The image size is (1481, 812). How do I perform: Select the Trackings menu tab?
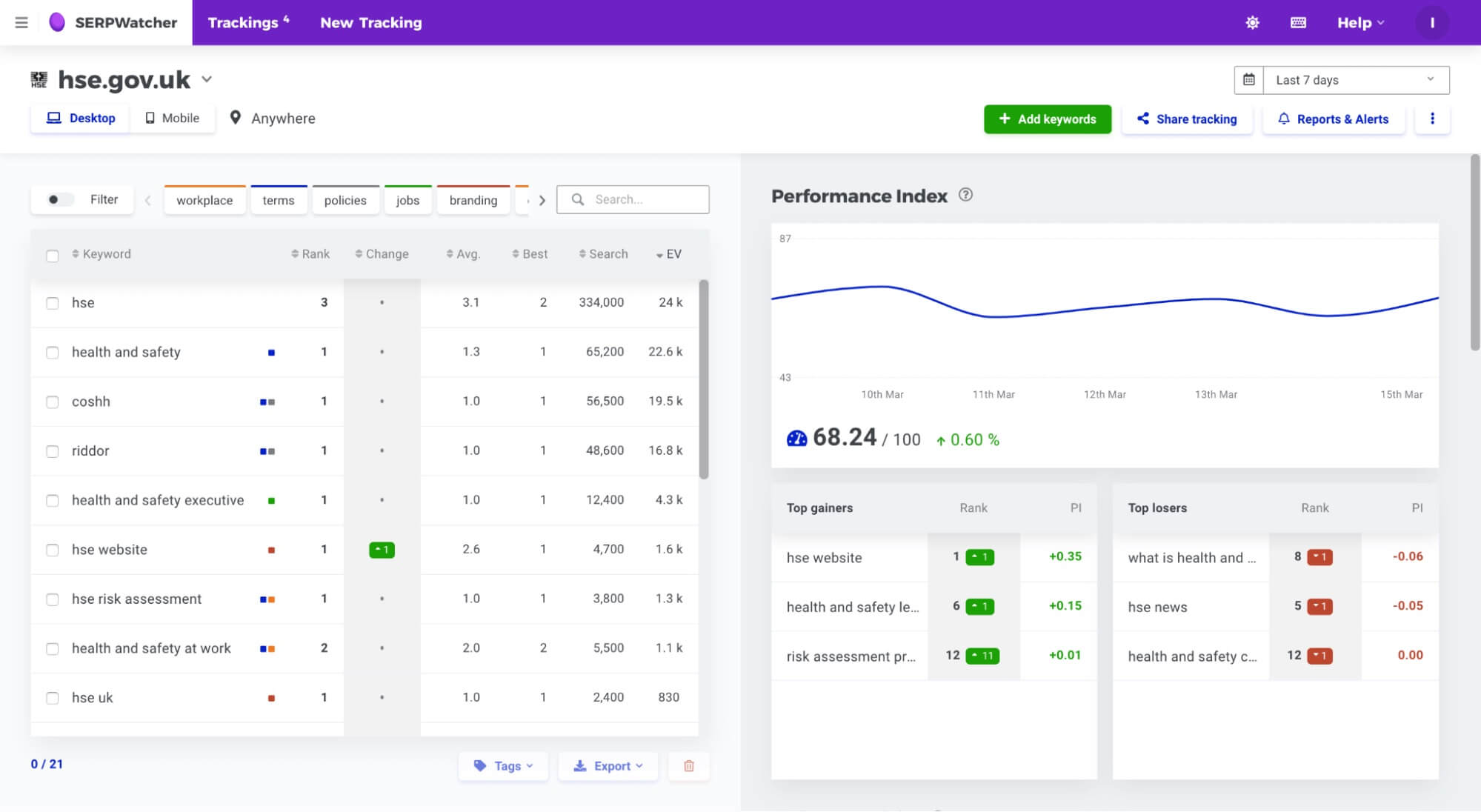tap(247, 22)
